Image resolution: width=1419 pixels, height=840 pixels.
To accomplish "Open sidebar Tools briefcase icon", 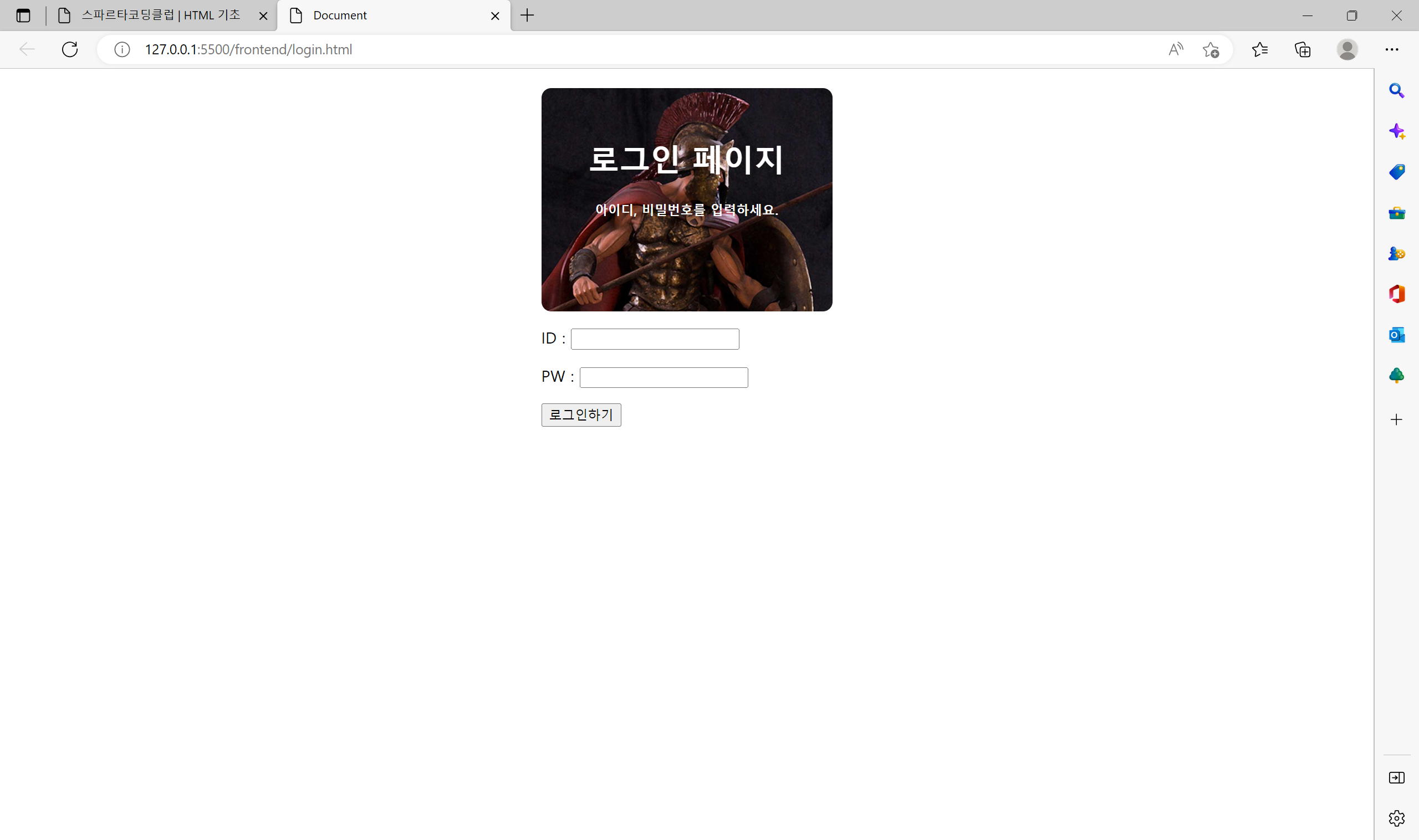I will click(x=1396, y=213).
